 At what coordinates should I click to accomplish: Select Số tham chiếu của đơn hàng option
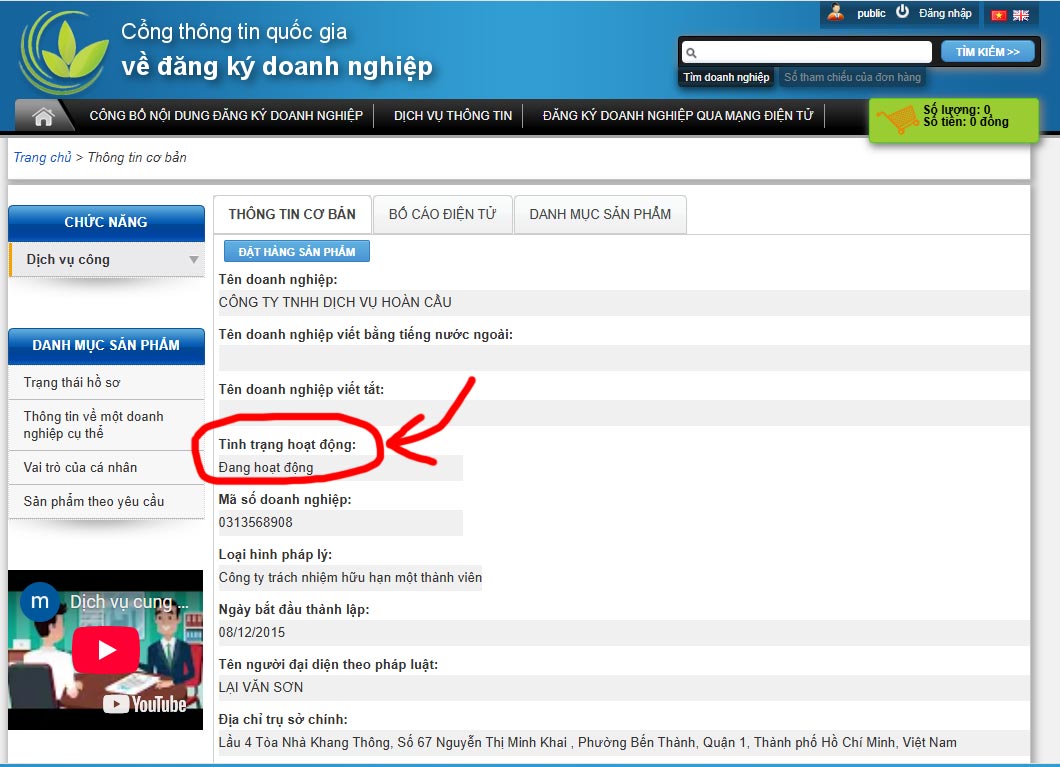pos(852,77)
